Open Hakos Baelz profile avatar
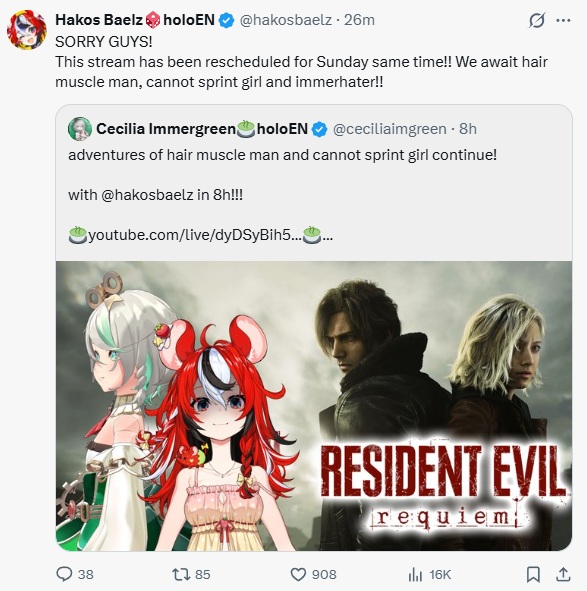587x591 pixels. pyautogui.click(x=26, y=29)
